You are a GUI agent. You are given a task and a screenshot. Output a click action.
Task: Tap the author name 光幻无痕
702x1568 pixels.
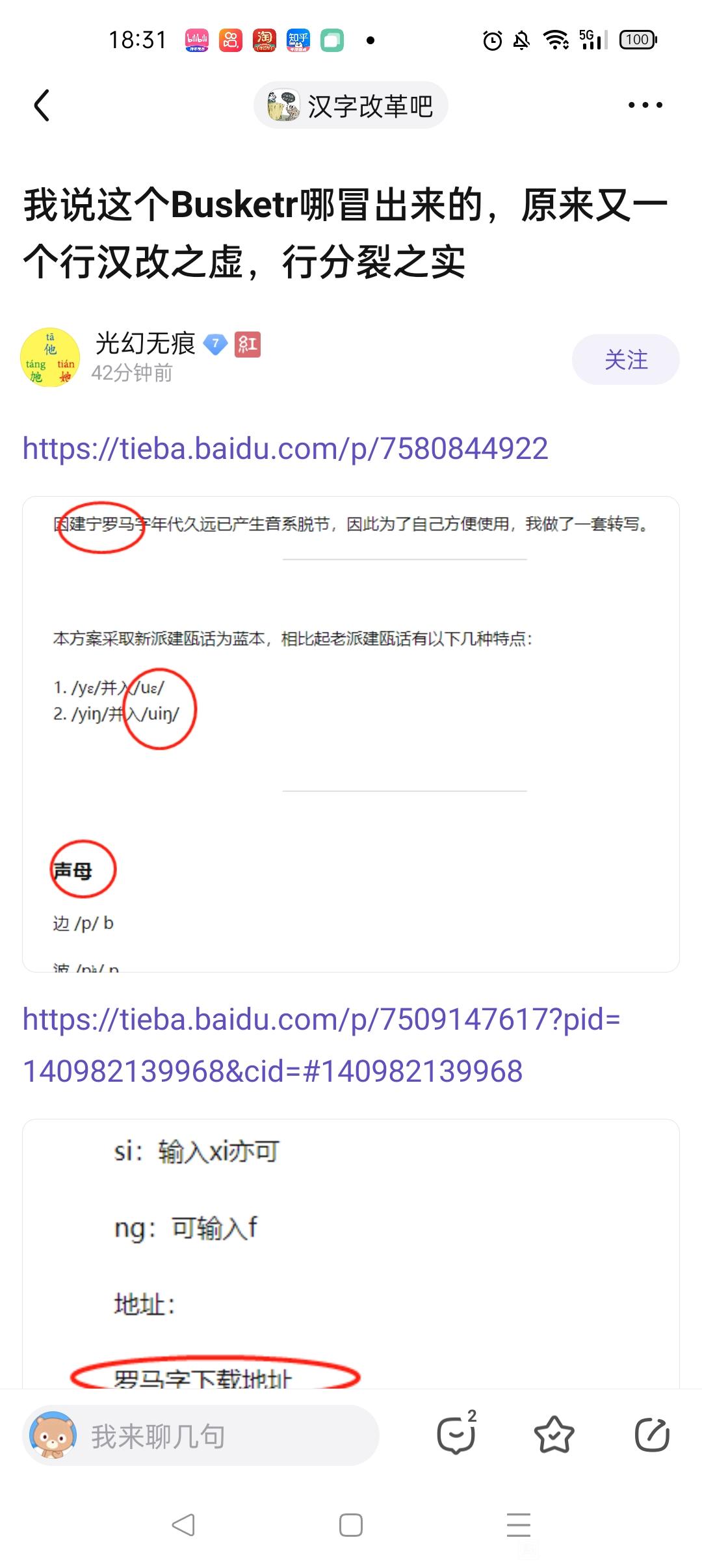145,343
